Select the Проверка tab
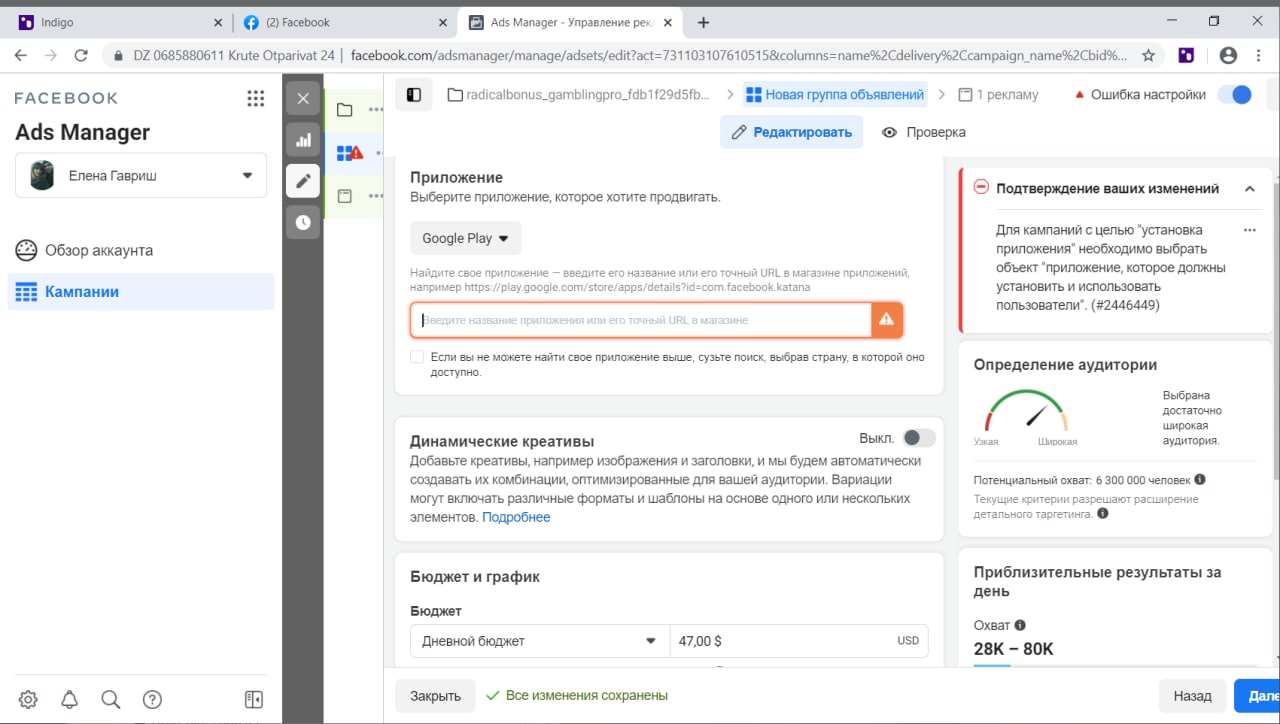This screenshot has width=1280, height=724. [x=923, y=132]
